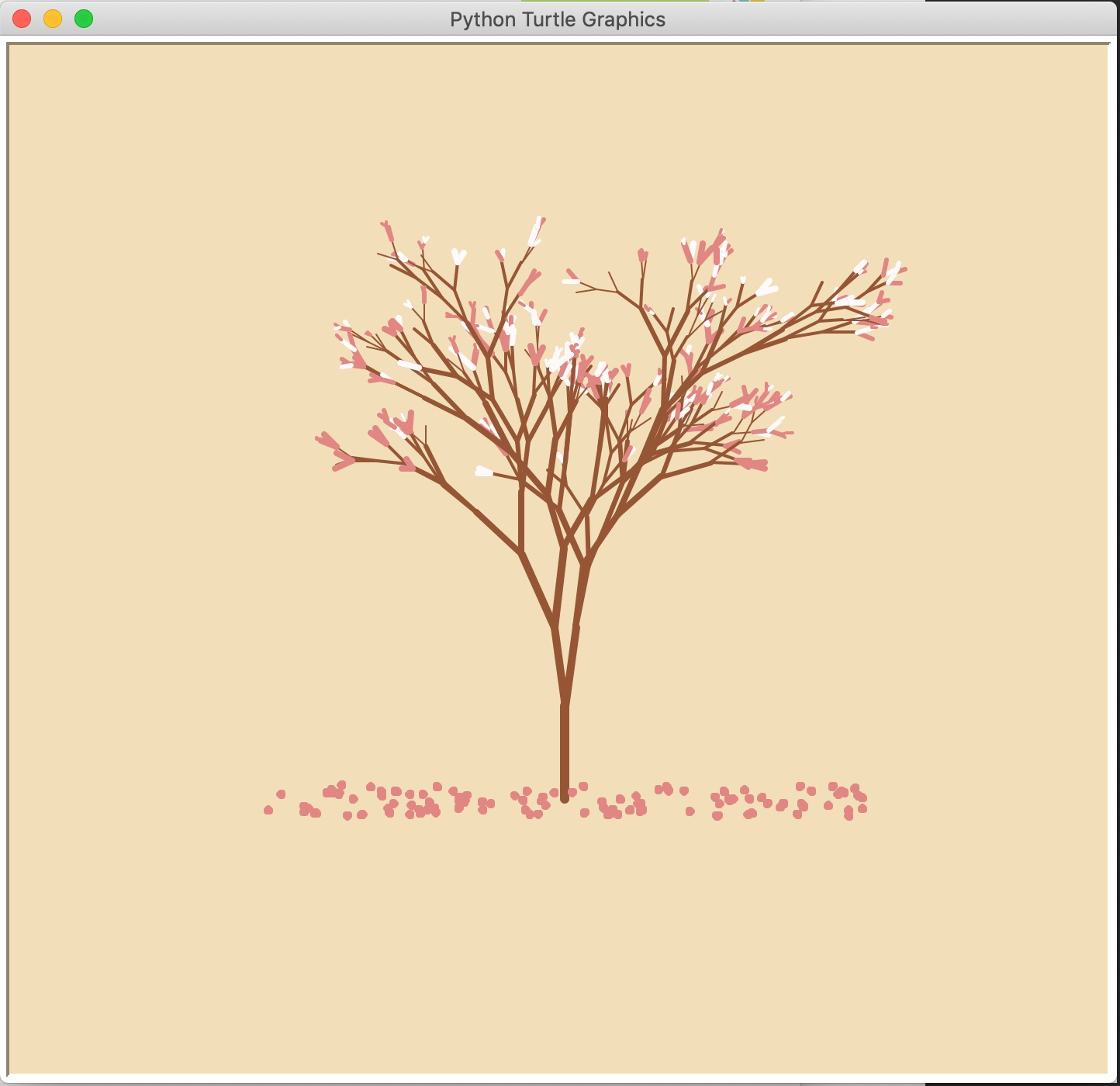Viewport: 1120px width, 1086px height.
Task: Minimize the Python Turtle Graphics window
Action: tap(53, 19)
